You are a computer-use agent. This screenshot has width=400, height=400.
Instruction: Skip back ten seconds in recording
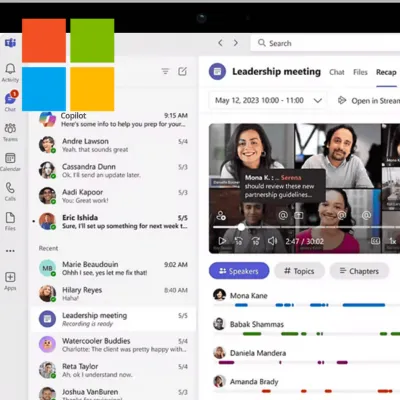(x=239, y=241)
